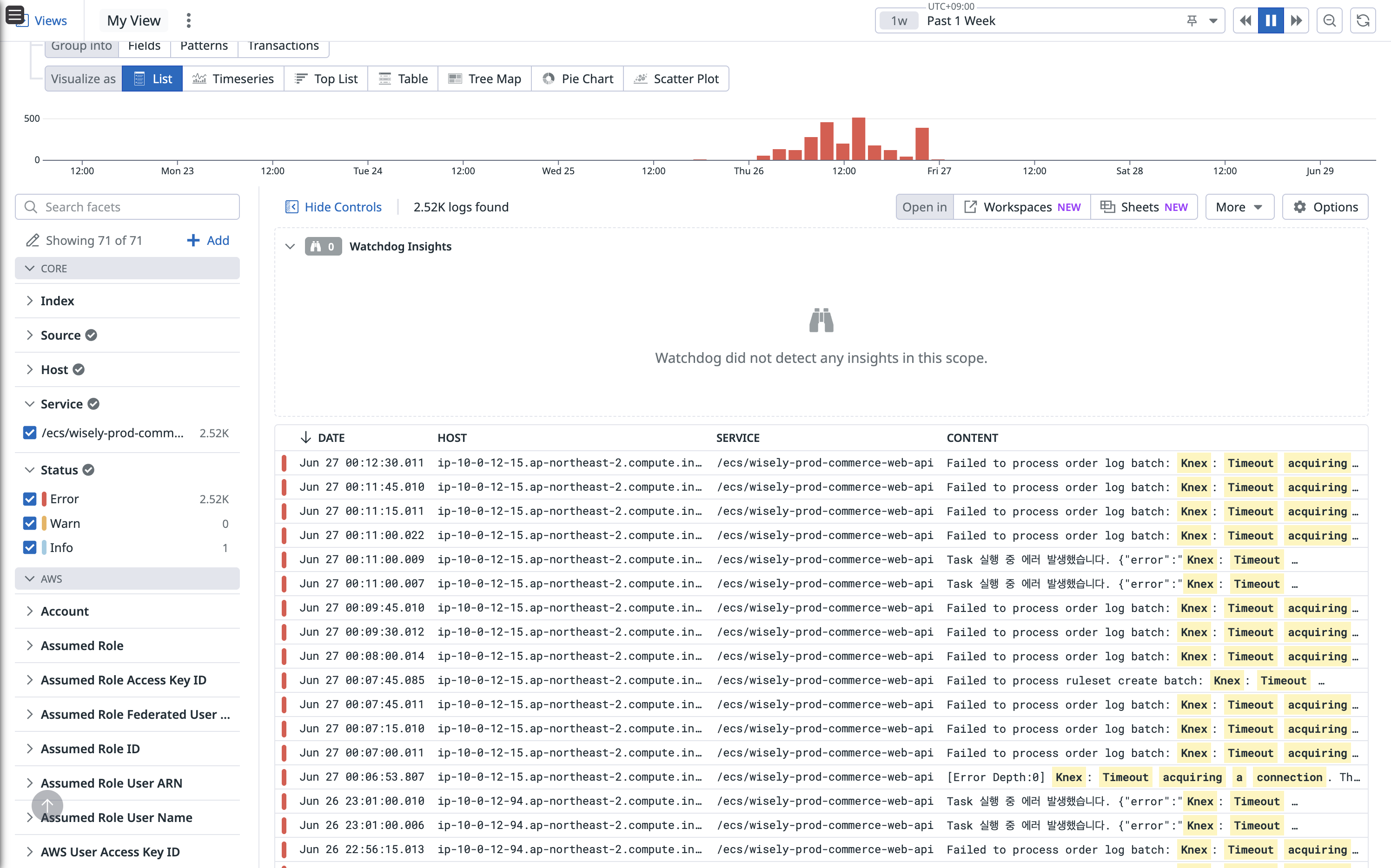Expand the Host facet
Image resolution: width=1391 pixels, height=868 pixels.
(54, 370)
